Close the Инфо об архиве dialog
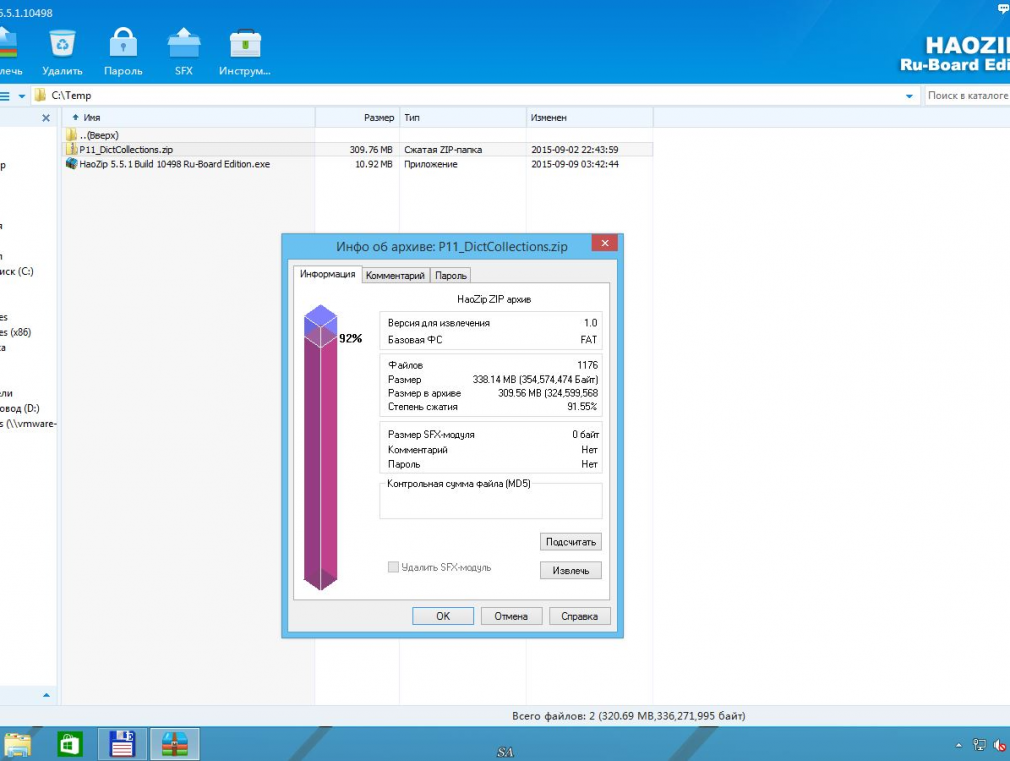This screenshot has width=1010, height=761. pos(604,243)
